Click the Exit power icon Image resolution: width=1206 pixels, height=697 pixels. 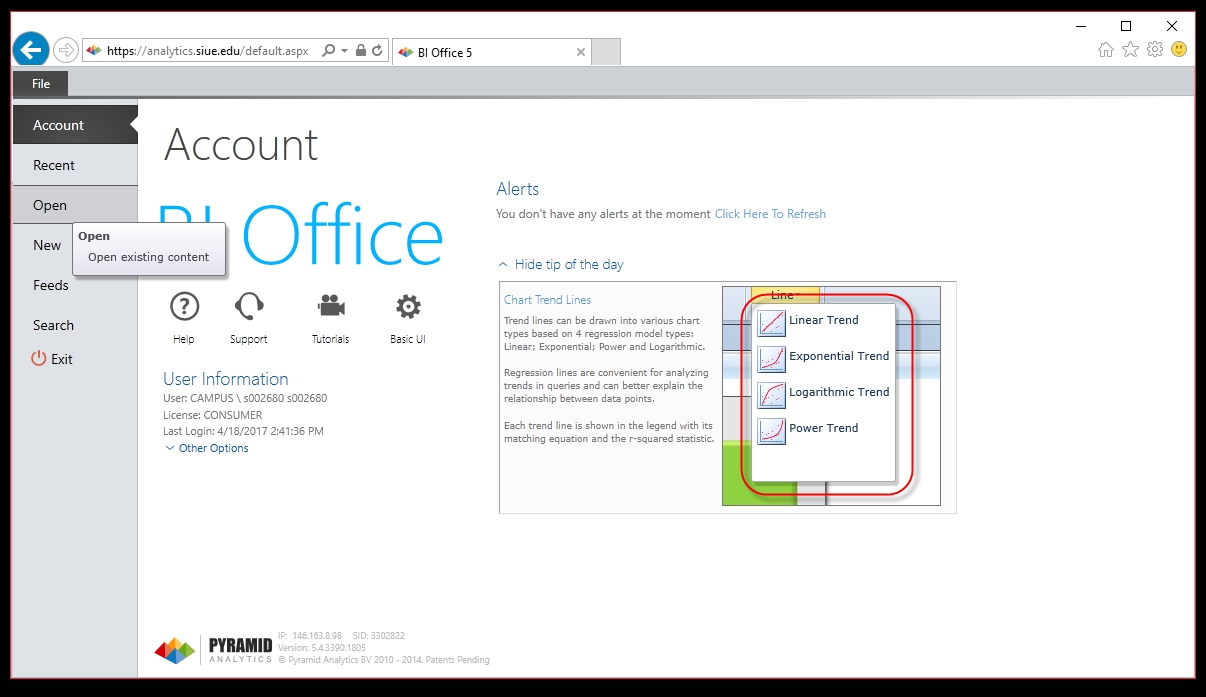[39, 359]
